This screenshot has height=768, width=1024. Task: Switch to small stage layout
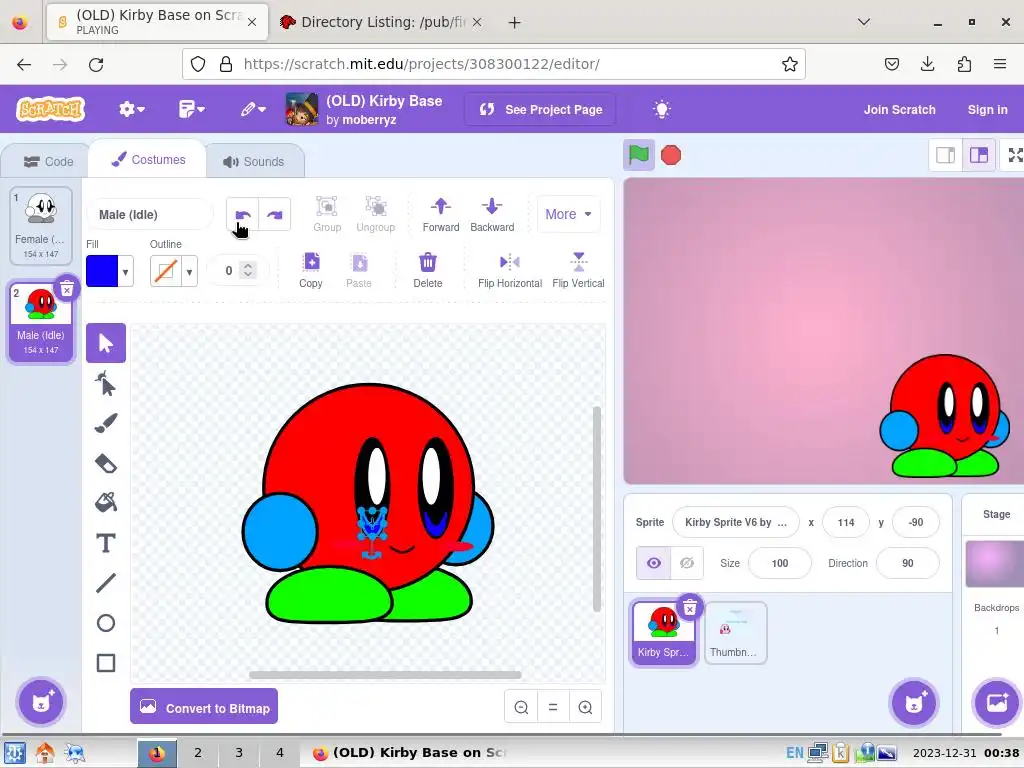coord(946,155)
